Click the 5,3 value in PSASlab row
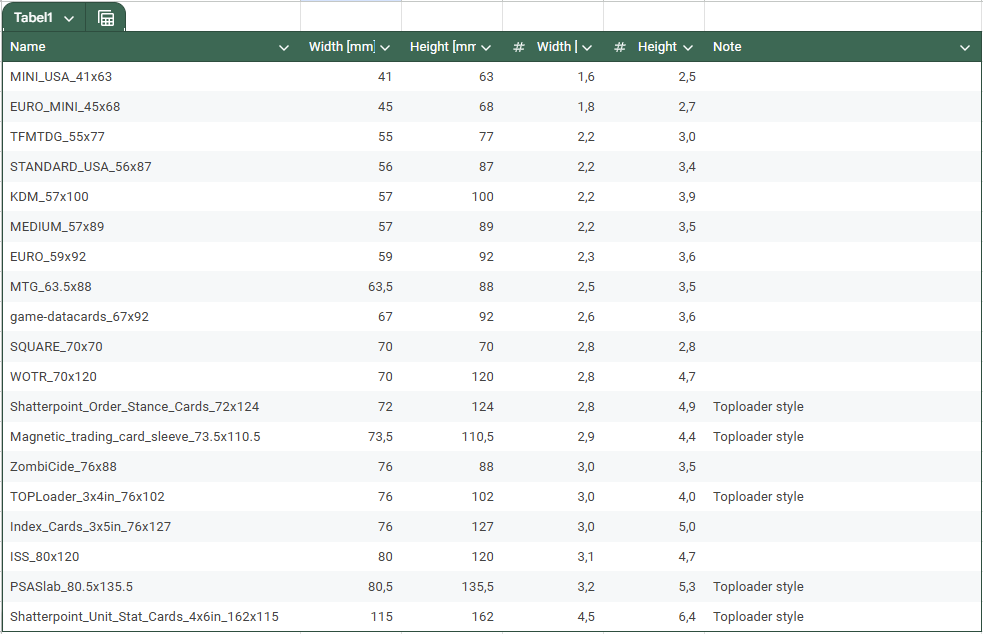The height and width of the screenshot is (634, 983). pos(687,587)
